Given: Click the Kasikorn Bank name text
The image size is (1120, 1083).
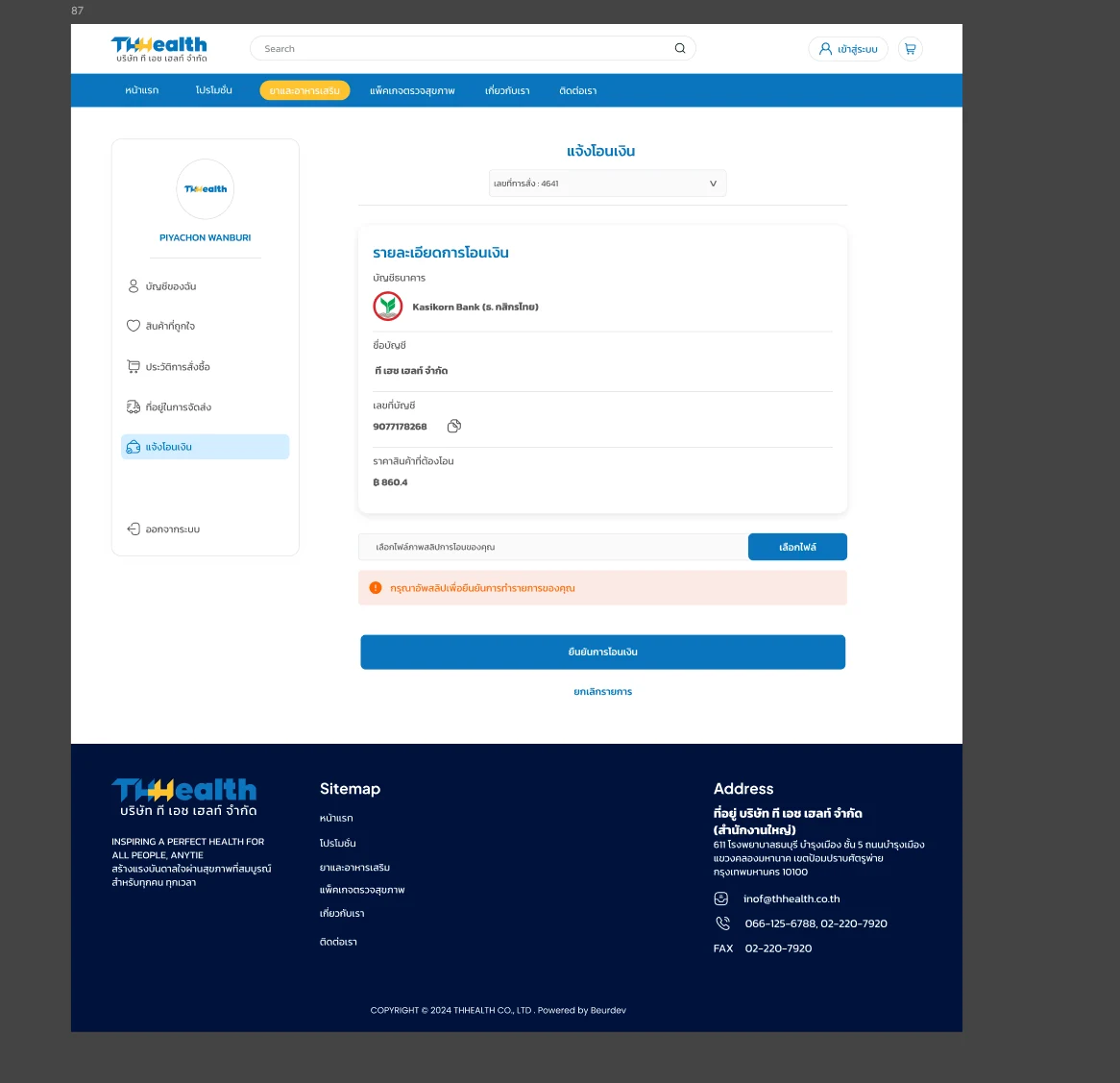Looking at the screenshot, I should [x=475, y=308].
